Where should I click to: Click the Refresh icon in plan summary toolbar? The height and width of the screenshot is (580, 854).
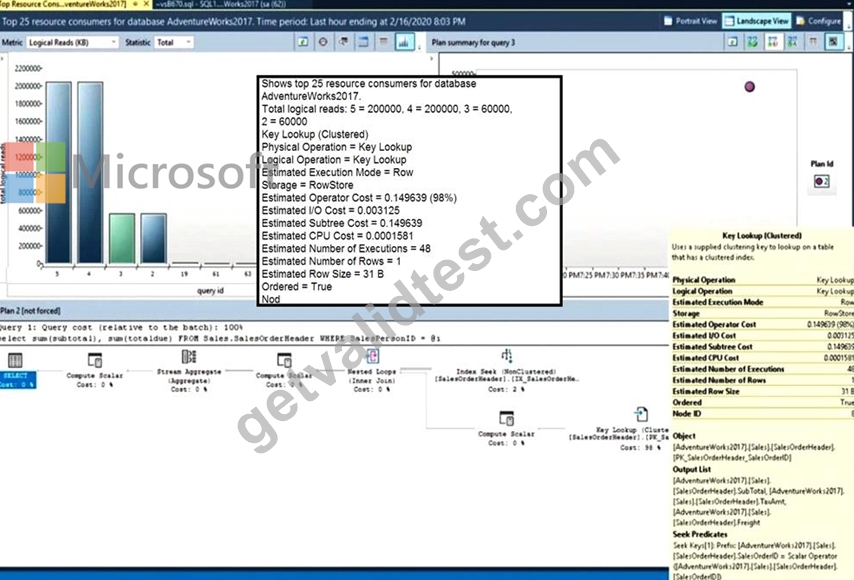pyautogui.click(x=733, y=42)
